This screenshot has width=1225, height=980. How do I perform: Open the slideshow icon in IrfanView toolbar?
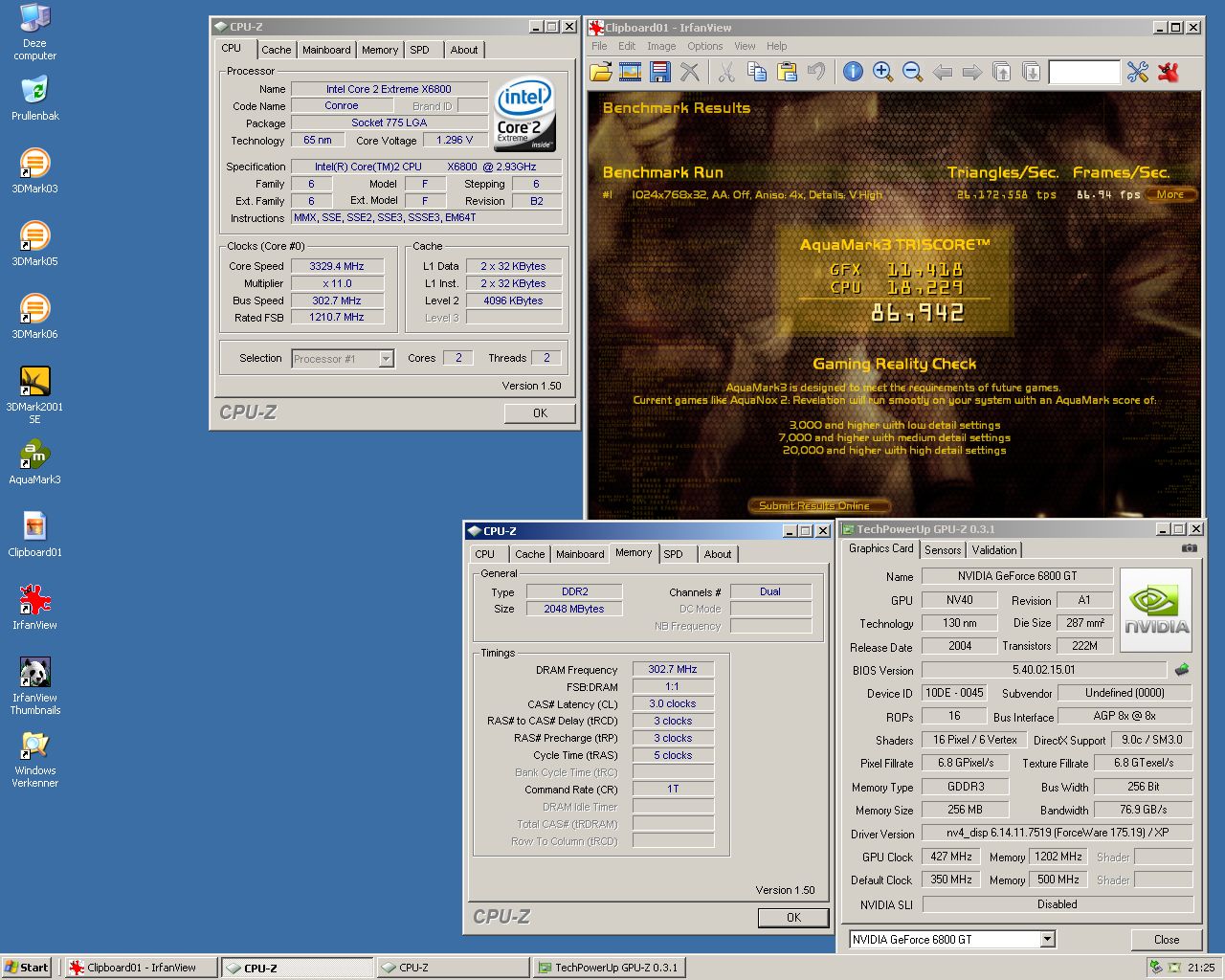point(630,72)
